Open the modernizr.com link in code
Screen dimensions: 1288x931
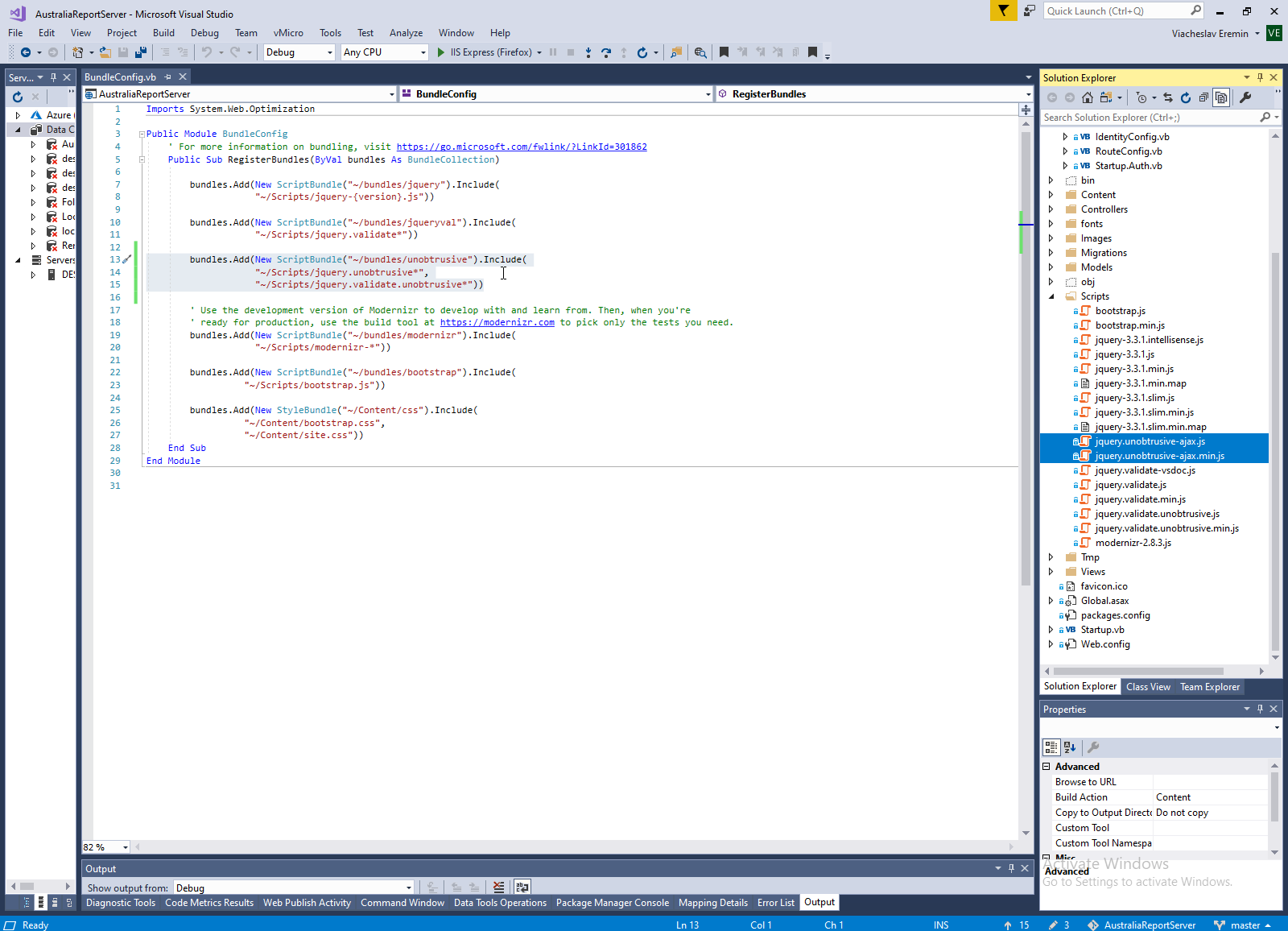(497, 322)
